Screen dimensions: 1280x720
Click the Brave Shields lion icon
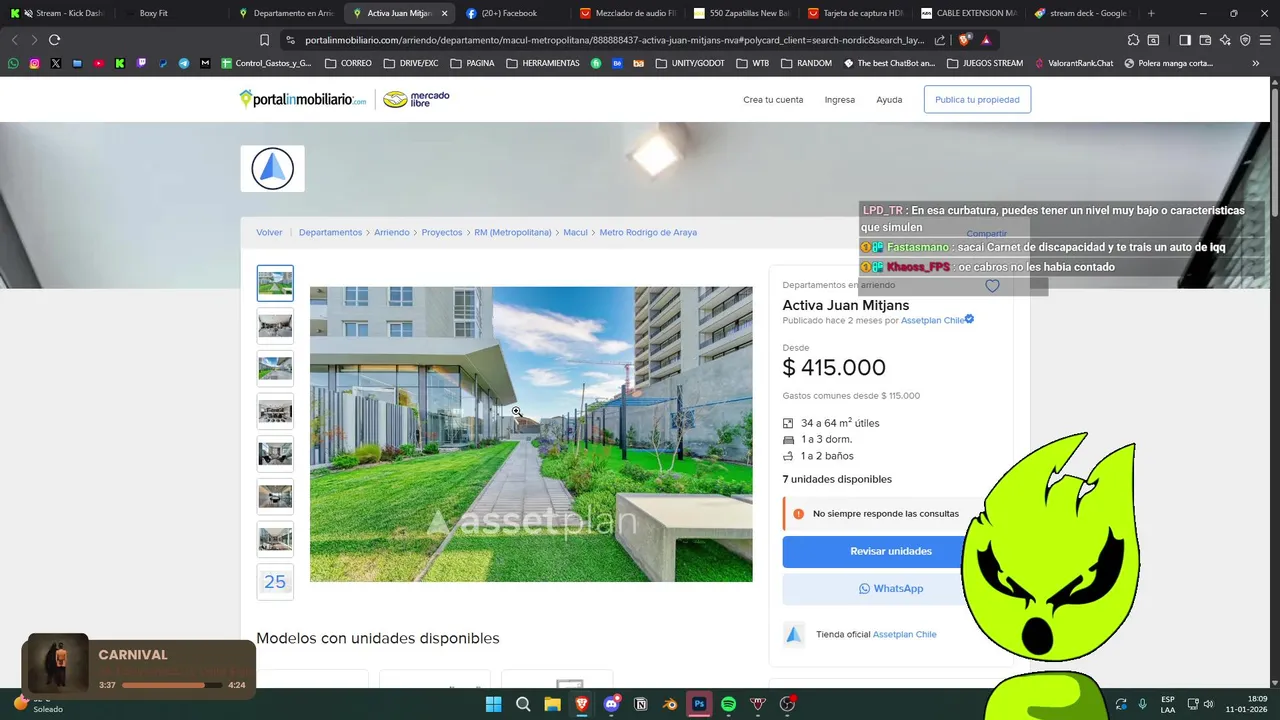tap(965, 40)
